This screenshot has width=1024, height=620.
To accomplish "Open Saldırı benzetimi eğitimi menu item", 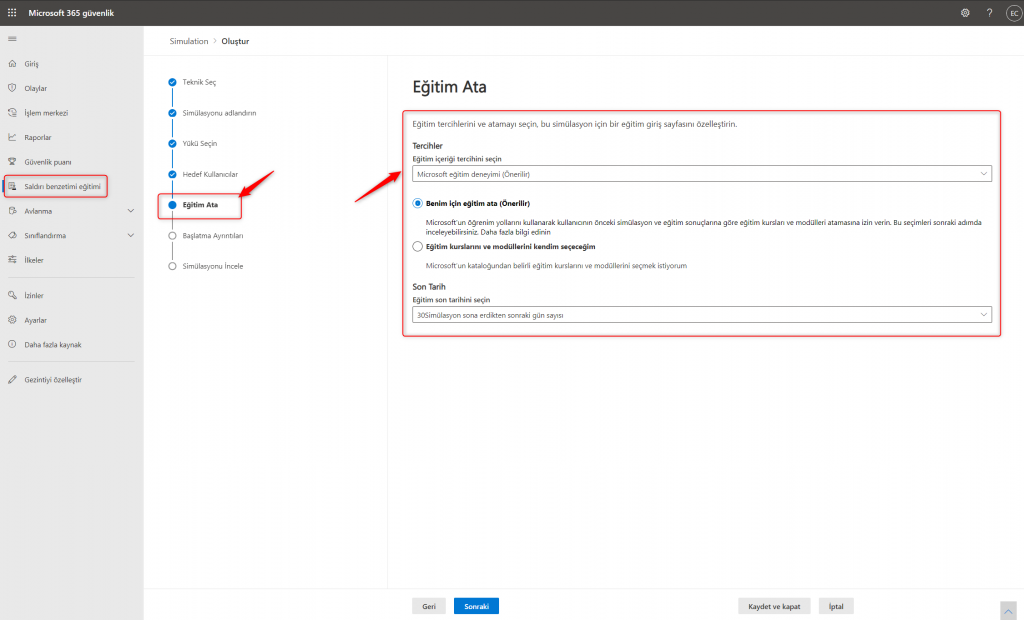I will [62, 186].
